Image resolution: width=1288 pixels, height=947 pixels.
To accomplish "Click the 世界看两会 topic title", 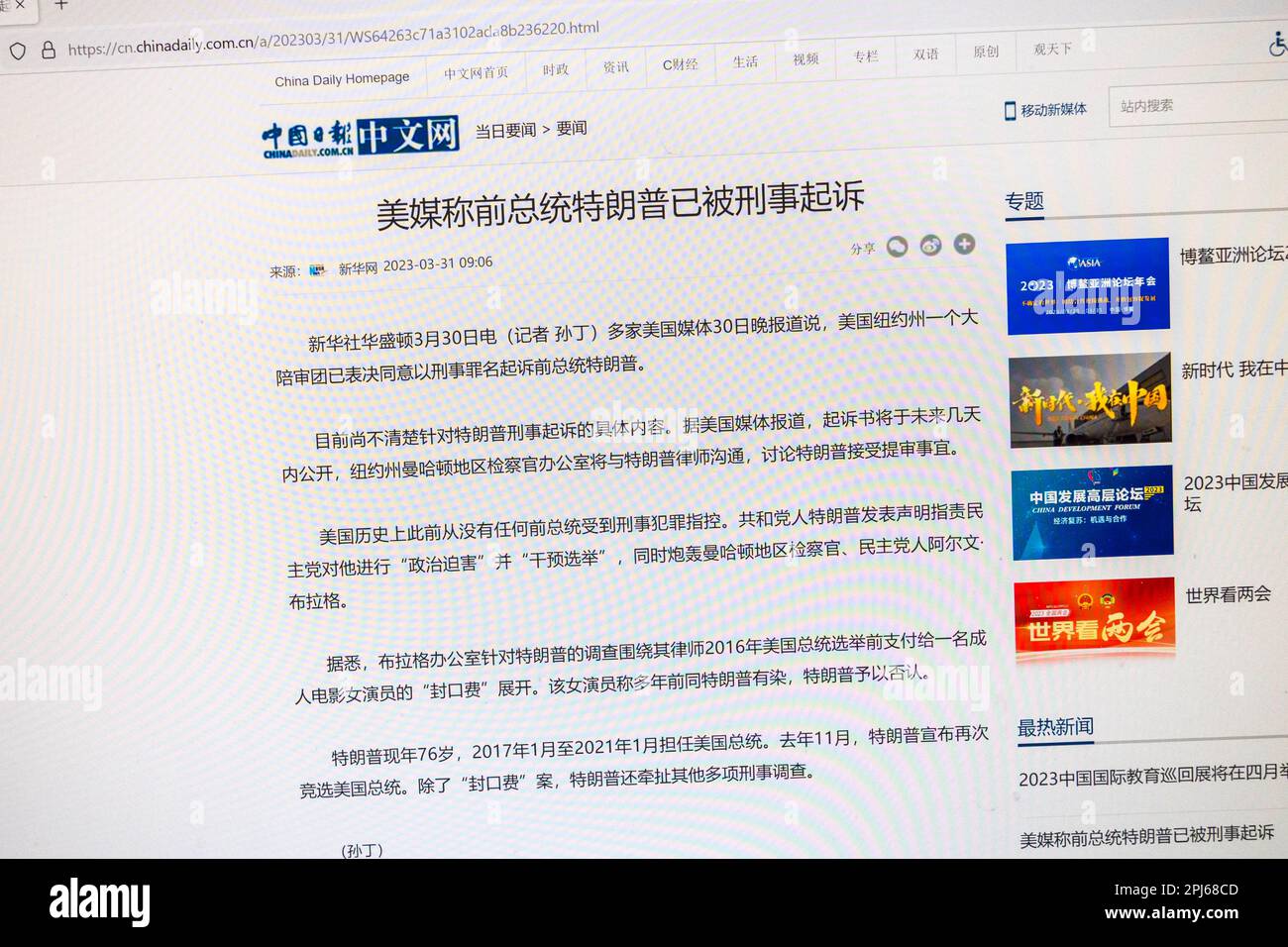I will [1229, 594].
